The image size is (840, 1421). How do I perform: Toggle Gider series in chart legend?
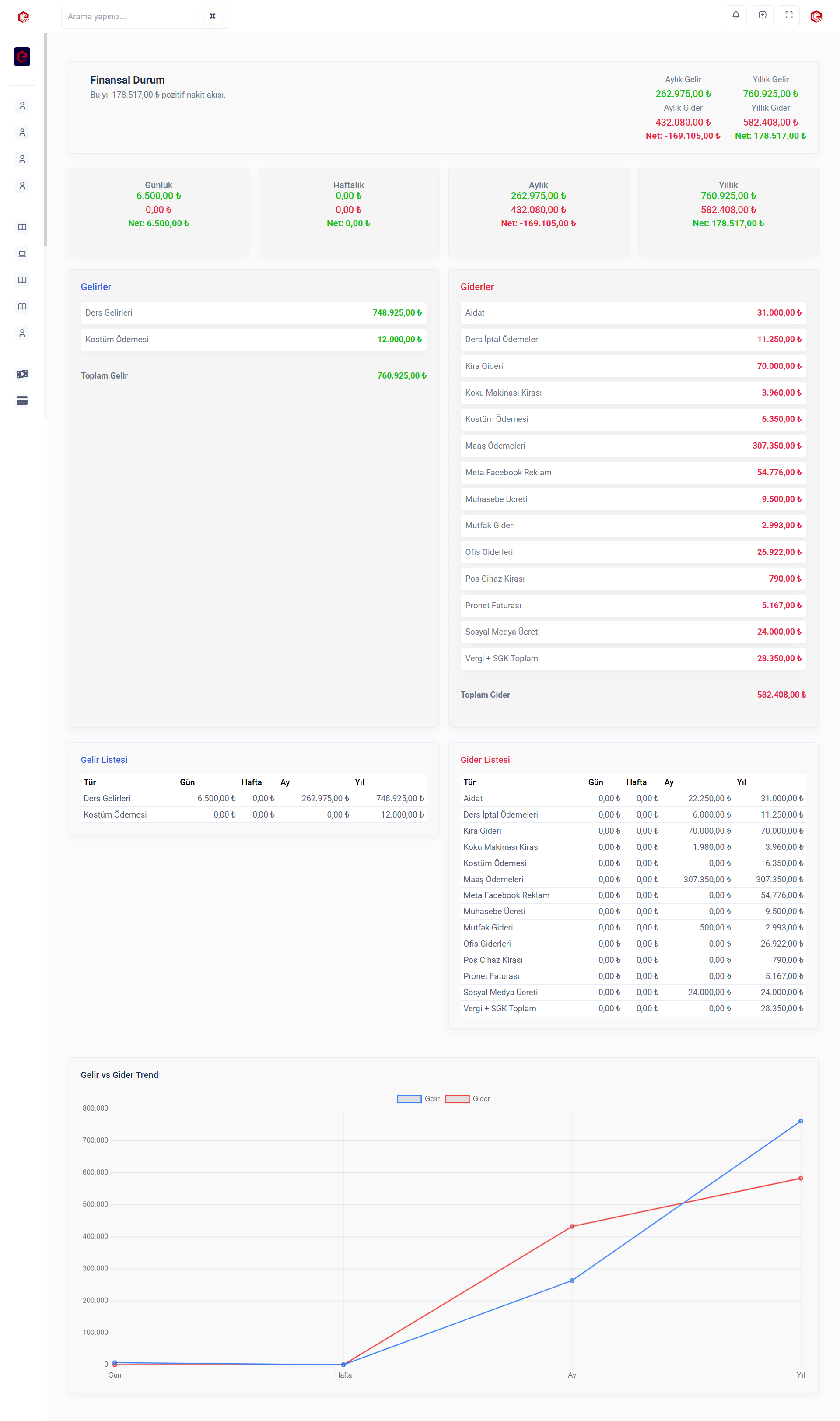tap(480, 1098)
